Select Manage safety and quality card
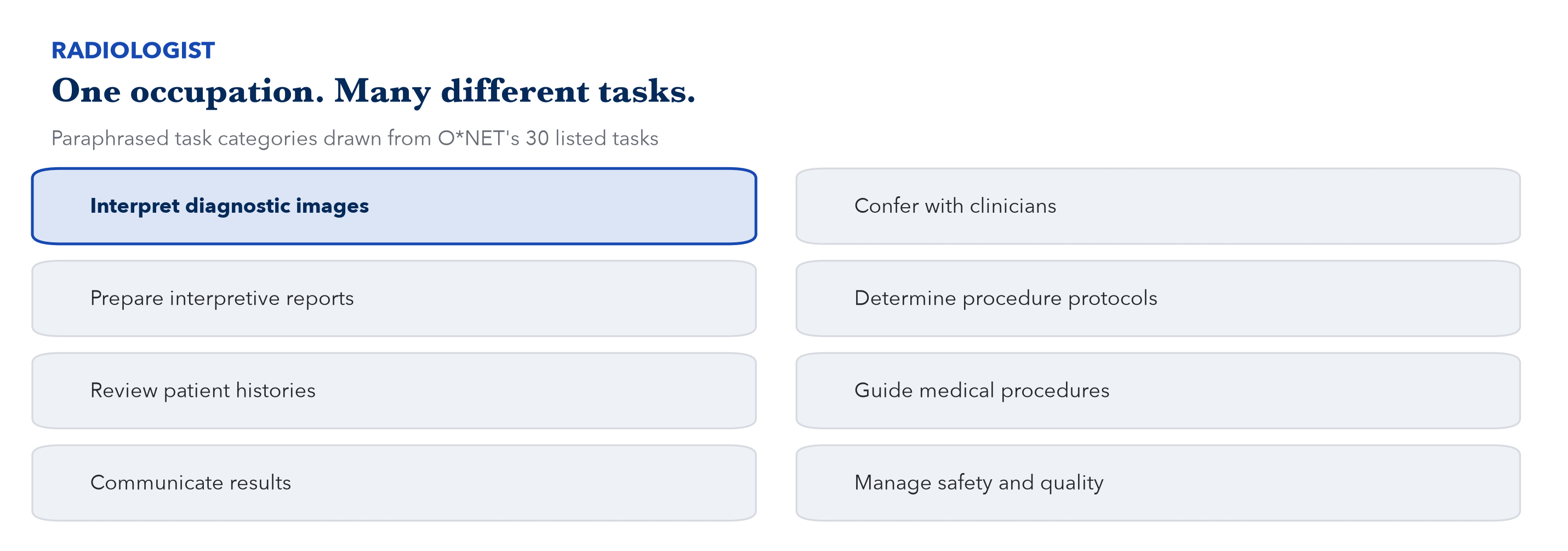1568x551 pixels. 1158,483
